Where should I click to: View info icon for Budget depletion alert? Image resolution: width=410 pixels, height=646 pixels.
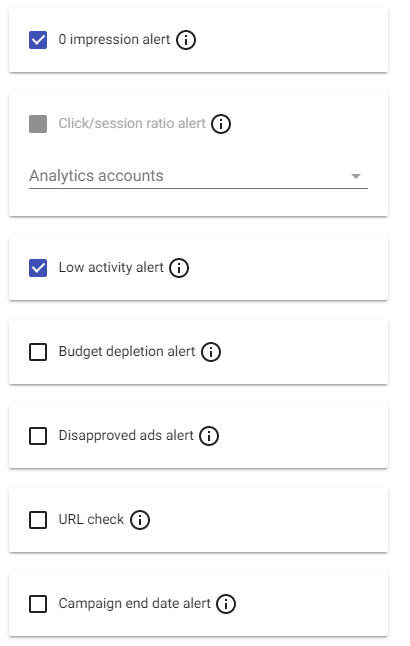coord(211,352)
